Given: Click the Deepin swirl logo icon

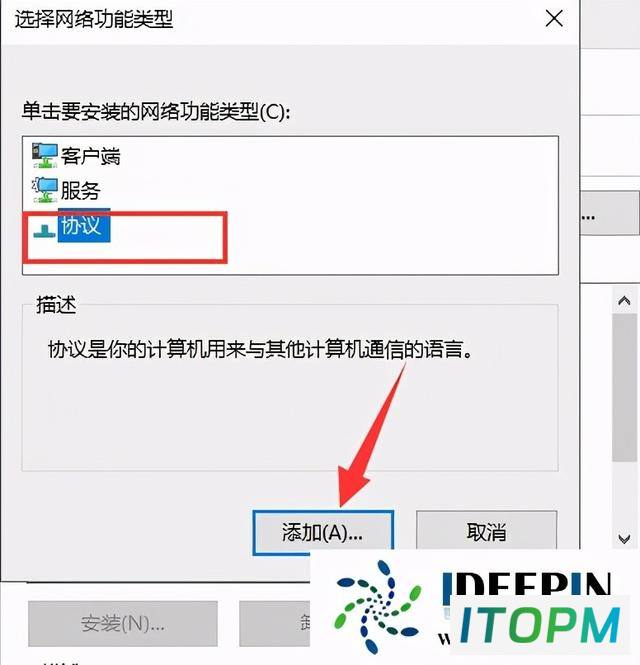Looking at the screenshot, I should (x=377, y=607).
